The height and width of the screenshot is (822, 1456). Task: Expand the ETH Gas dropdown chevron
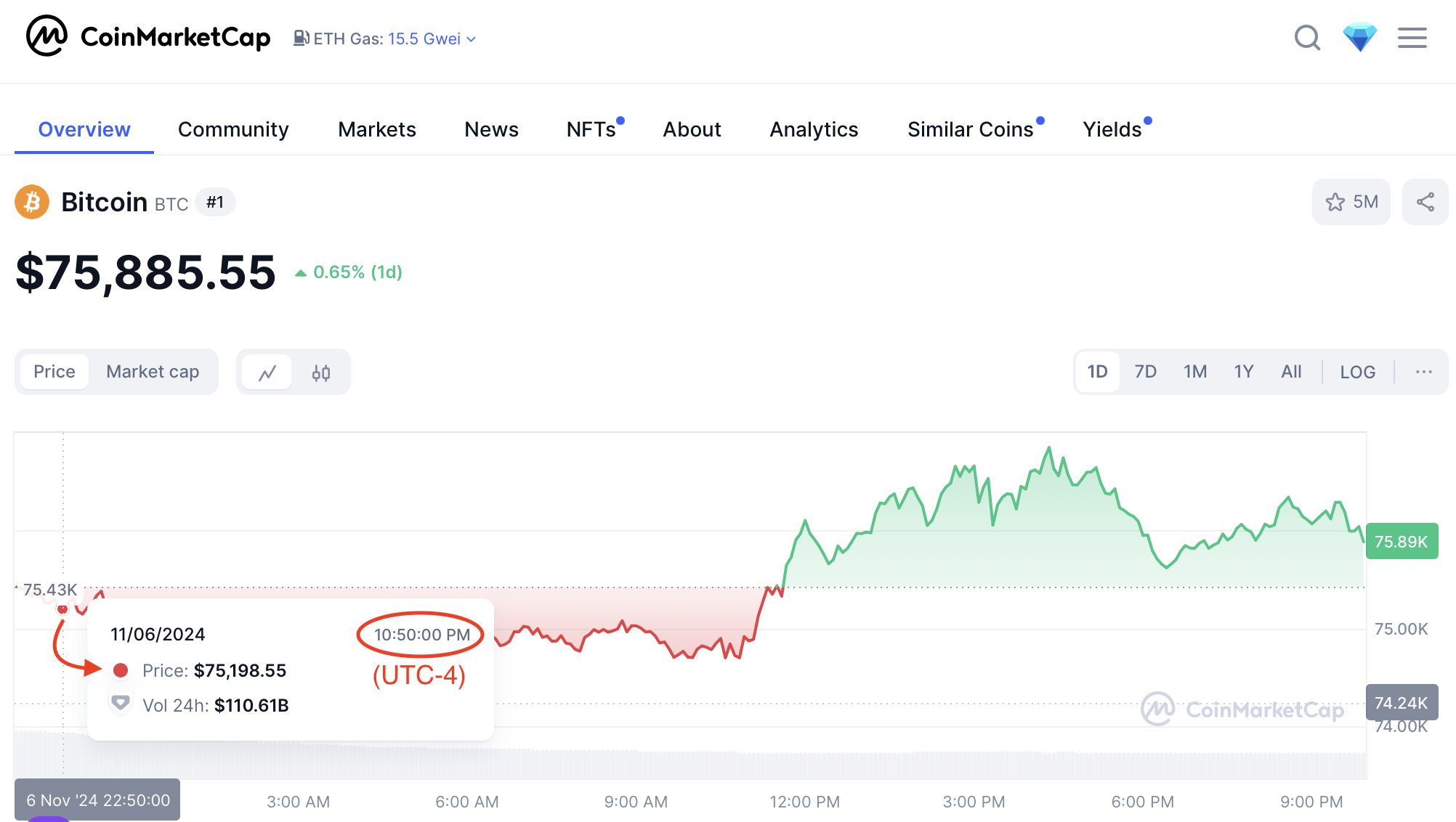click(471, 39)
